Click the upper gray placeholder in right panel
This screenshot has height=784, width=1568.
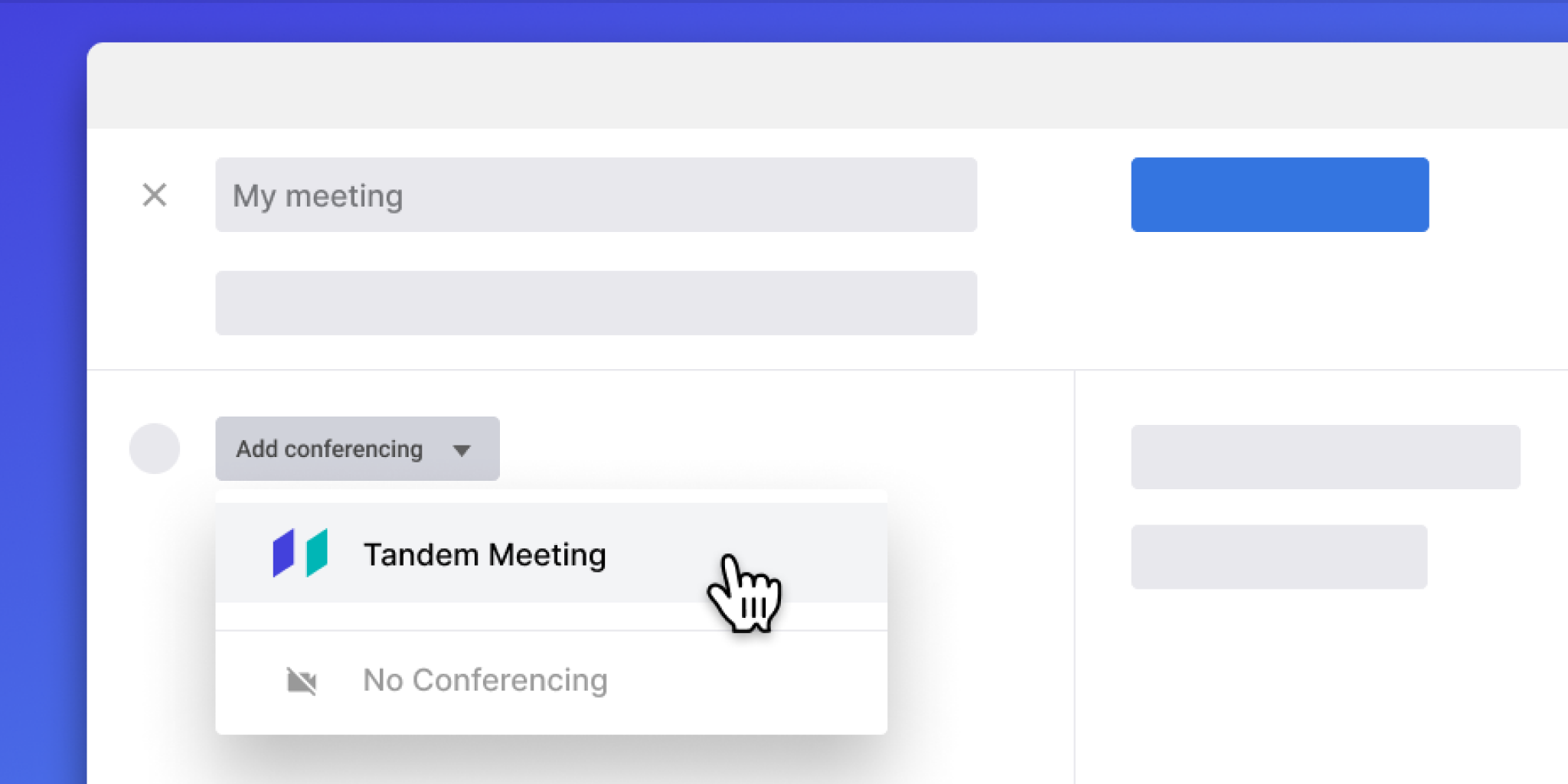[x=1326, y=456]
